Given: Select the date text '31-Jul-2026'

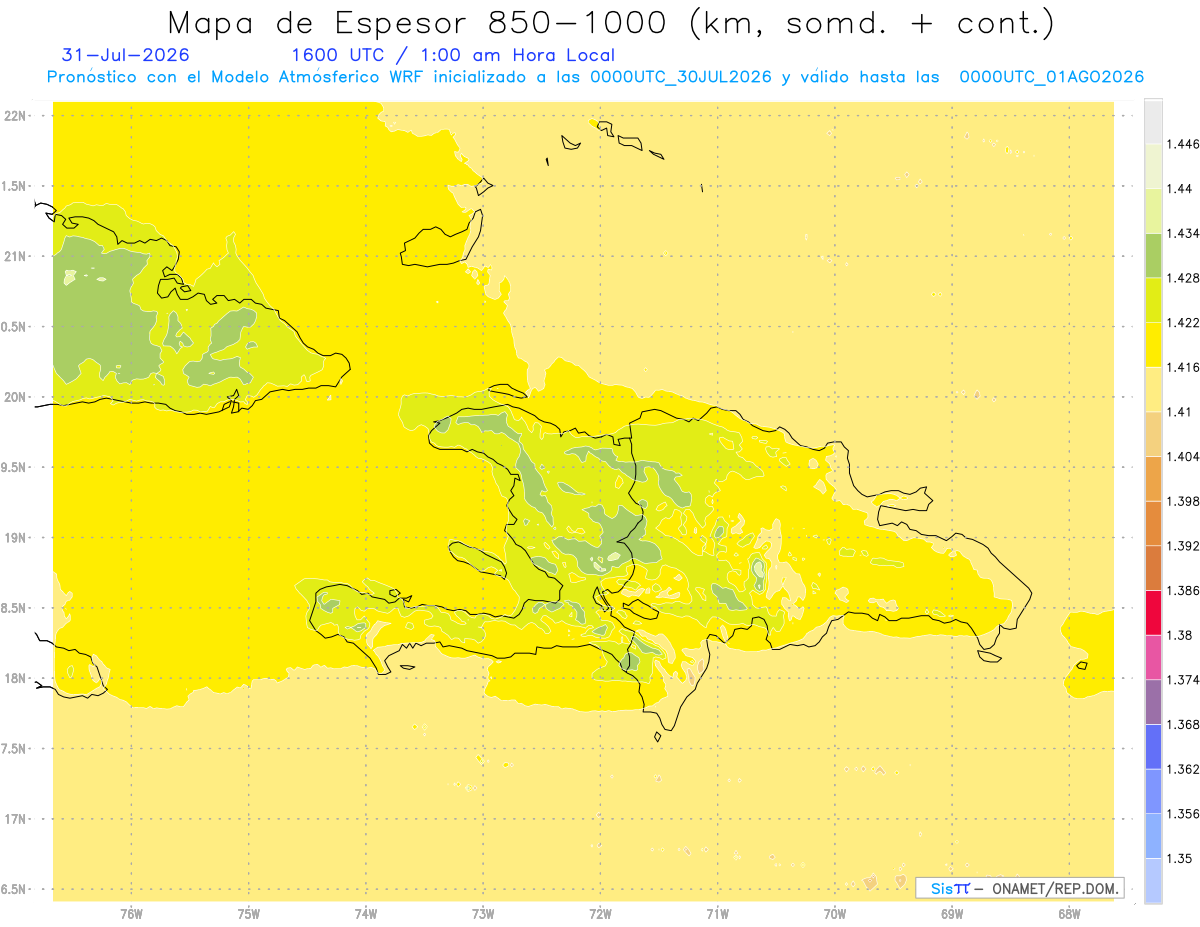Looking at the screenshot, I should tap(125, 55).
